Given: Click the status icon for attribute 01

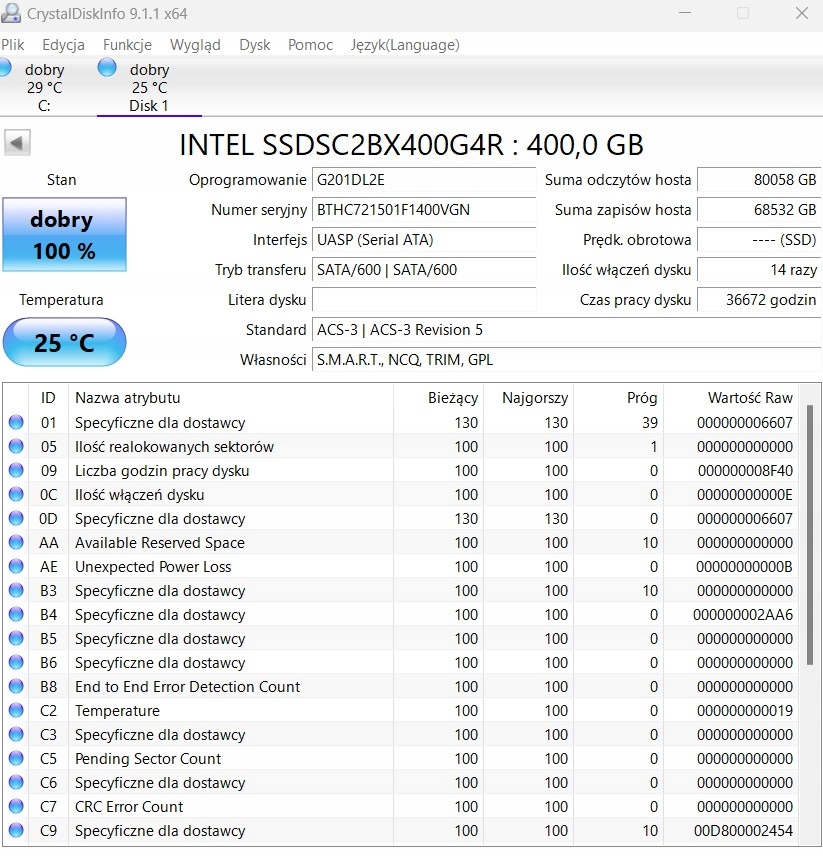Looking at the screenshot, I should coord(16,422).
